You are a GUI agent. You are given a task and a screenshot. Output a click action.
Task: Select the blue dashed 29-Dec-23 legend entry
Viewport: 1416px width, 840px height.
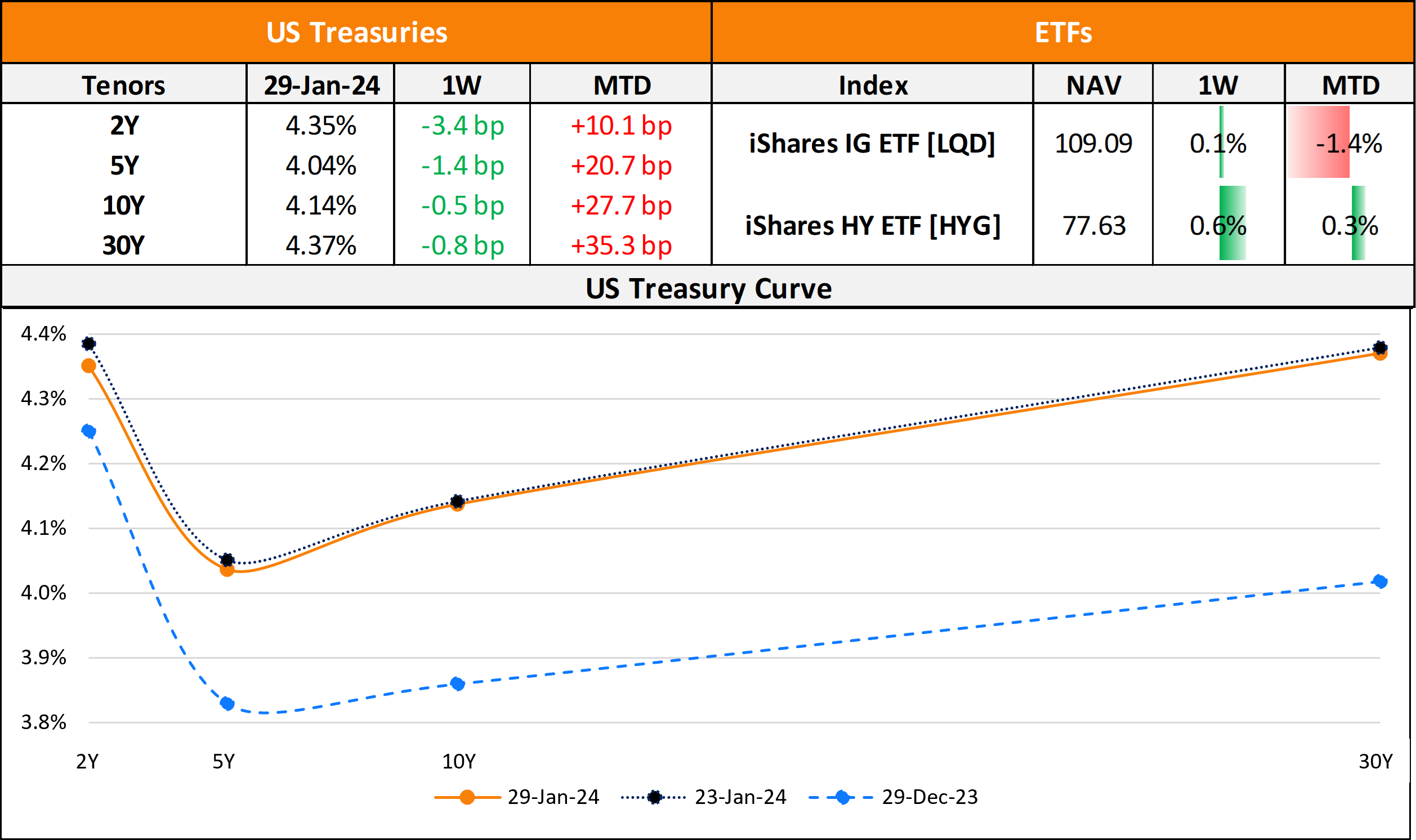(893, 797)
